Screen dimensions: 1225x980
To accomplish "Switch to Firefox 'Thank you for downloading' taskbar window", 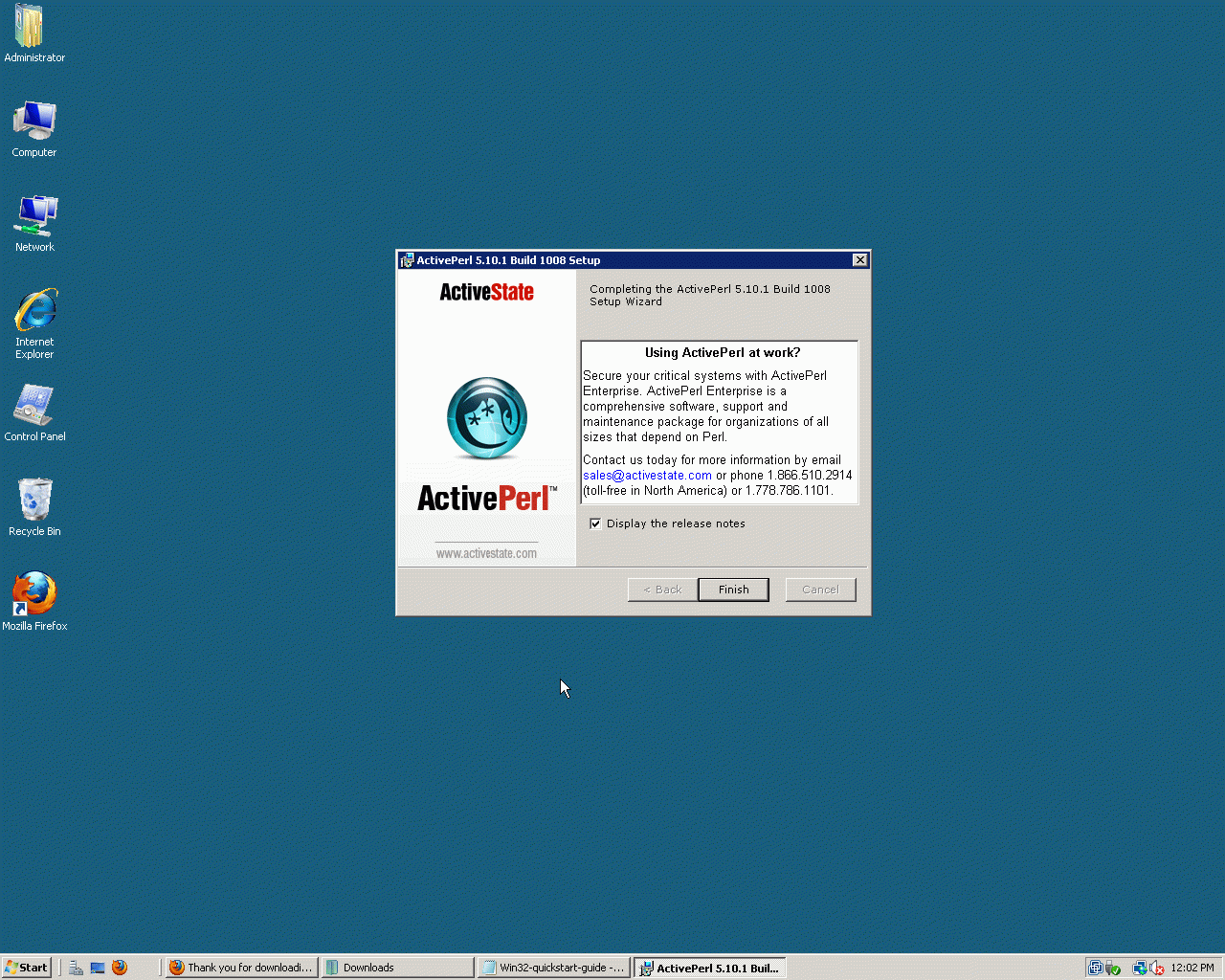I will pyautogui.click(x=241, y=968).
